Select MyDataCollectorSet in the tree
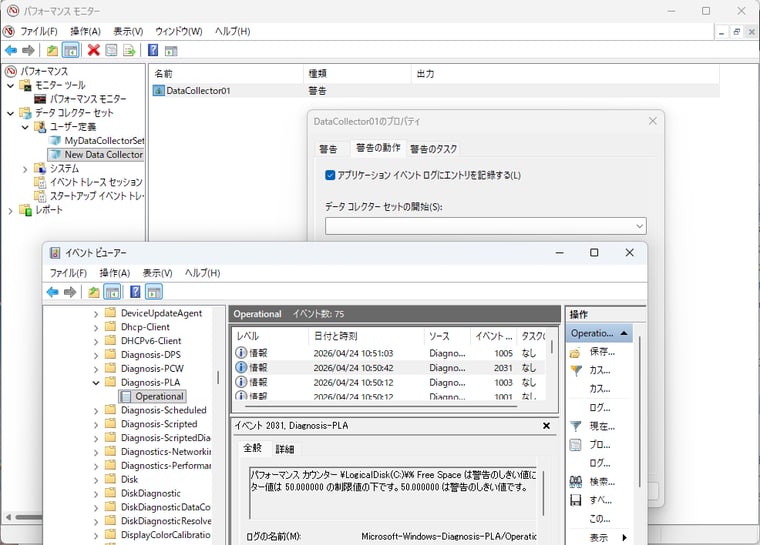The image size is (760, 545). point(96,141)
